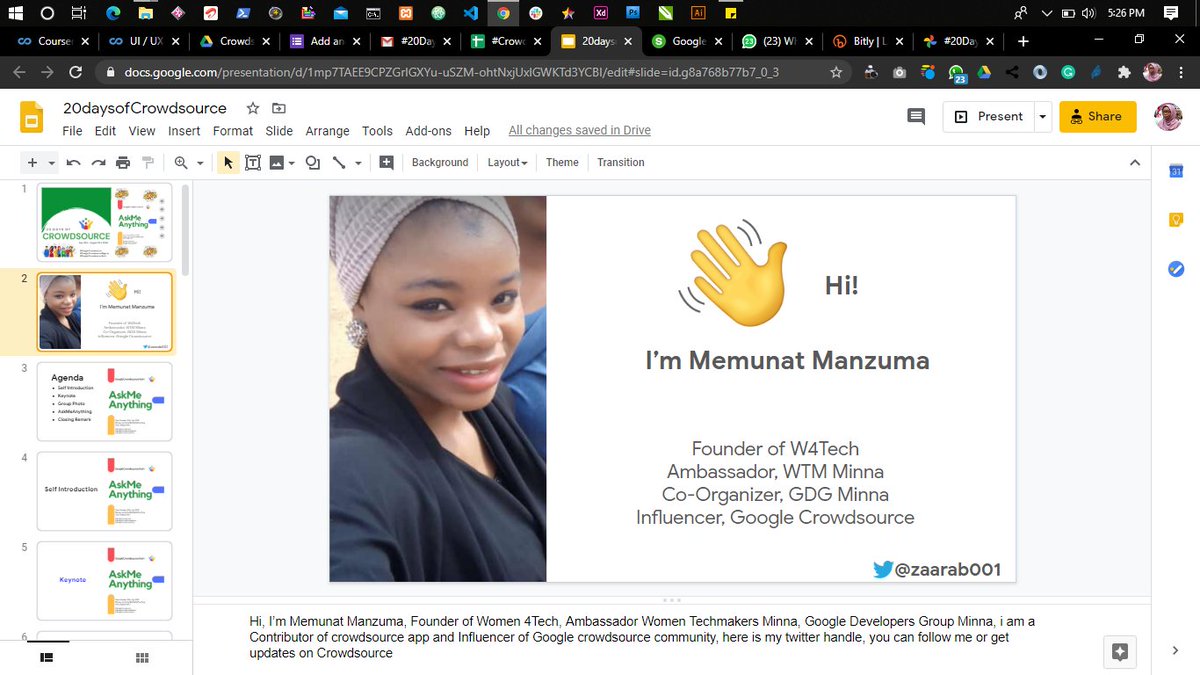Click the Undo arrow in Slides toolbar

point(73,162)
